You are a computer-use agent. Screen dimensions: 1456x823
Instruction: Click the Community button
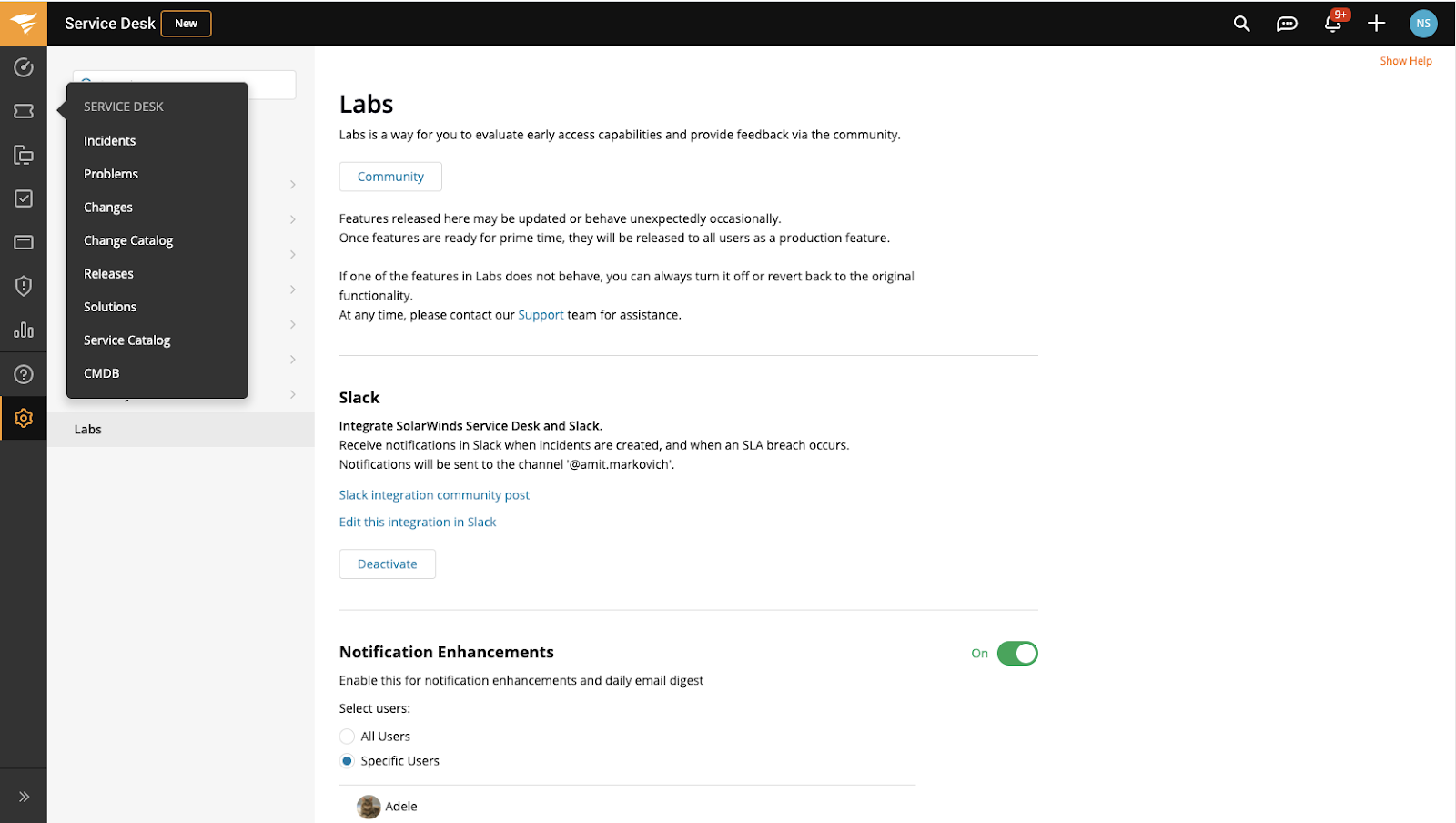click(x=390, y=177)
